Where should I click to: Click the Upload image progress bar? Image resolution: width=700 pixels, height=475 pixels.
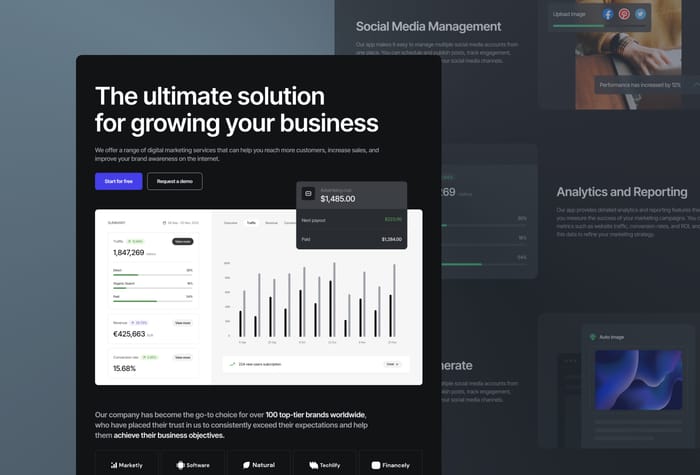click(599, 26)
